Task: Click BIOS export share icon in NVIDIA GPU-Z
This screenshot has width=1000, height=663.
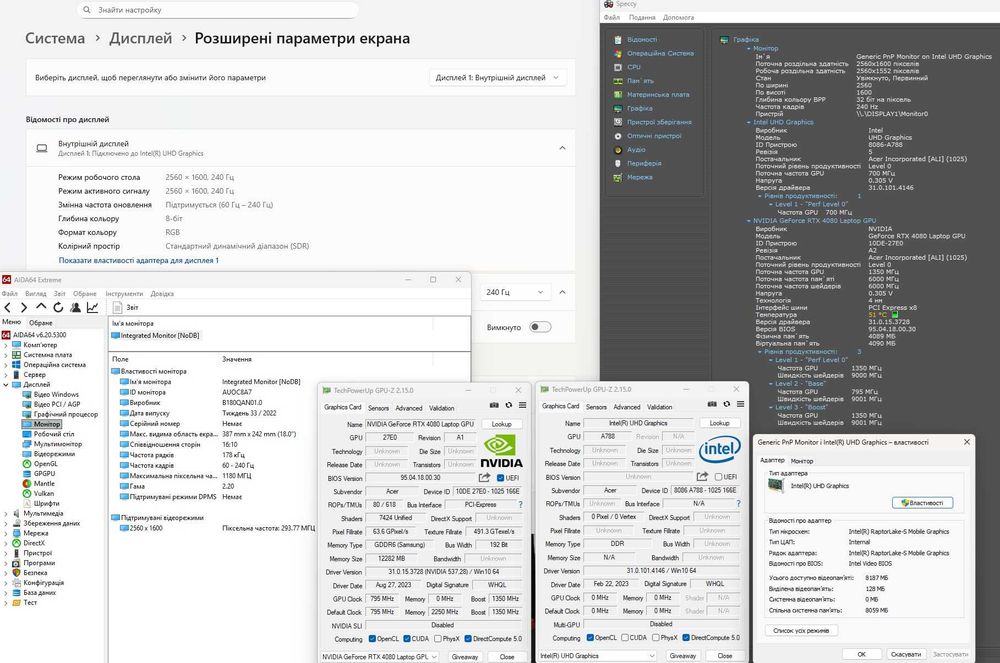Action: (485, 477)
